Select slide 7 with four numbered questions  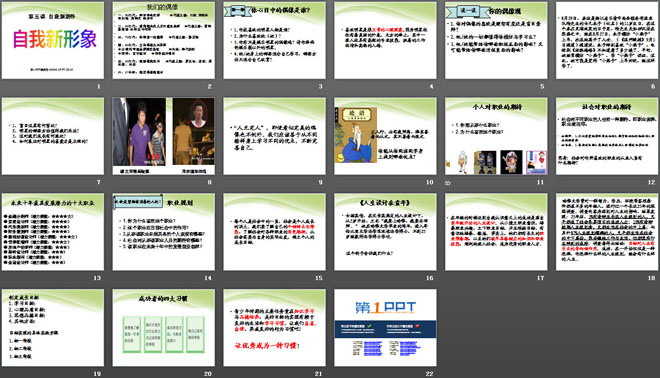(x=53, y=136)
